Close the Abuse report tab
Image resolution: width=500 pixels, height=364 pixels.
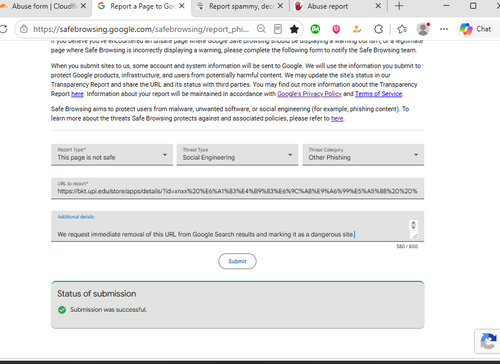click(x=378, y=6)
